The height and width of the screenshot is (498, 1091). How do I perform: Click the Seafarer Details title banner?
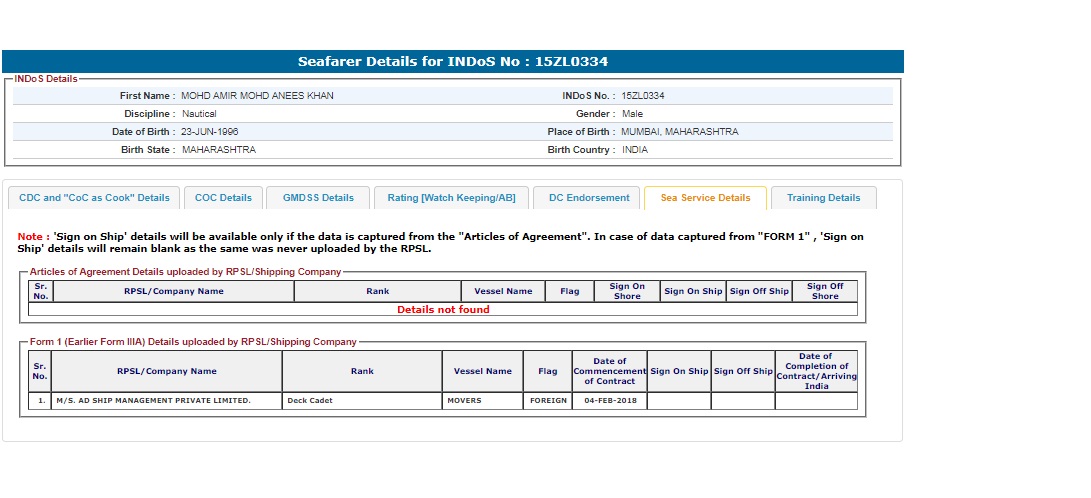[452, 62]
